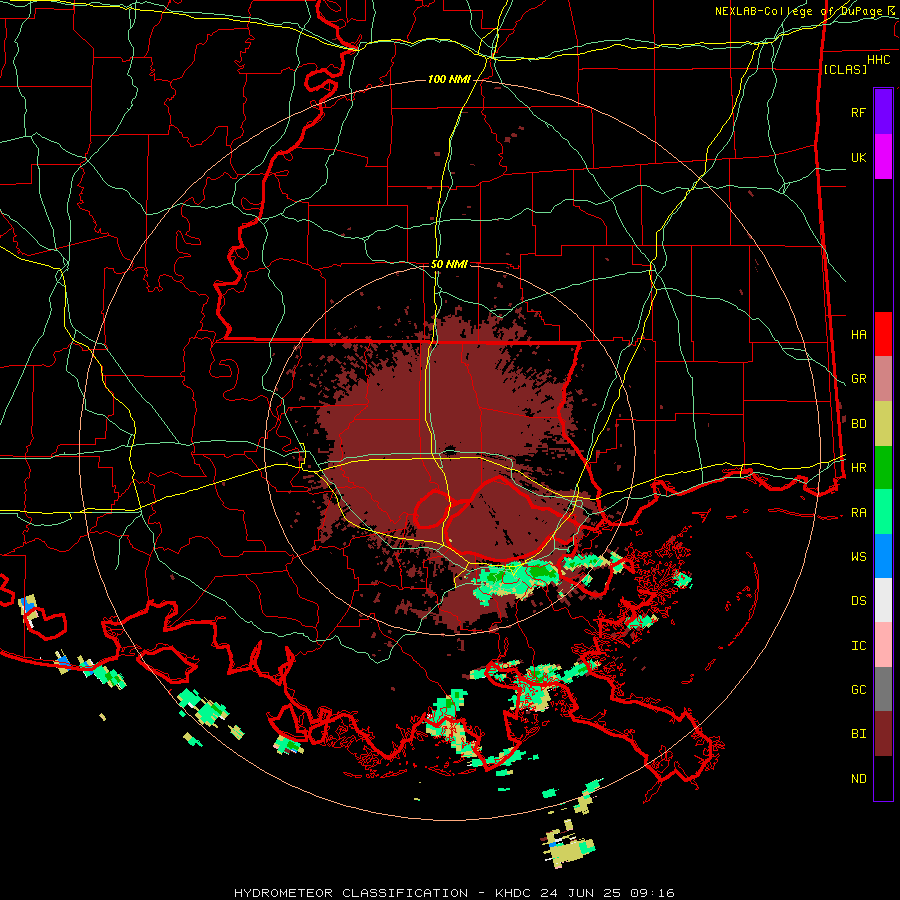Viewport: 900px width, 900px height.
Task: Click the magenta UK legend swatch
Action: [883, 157]
